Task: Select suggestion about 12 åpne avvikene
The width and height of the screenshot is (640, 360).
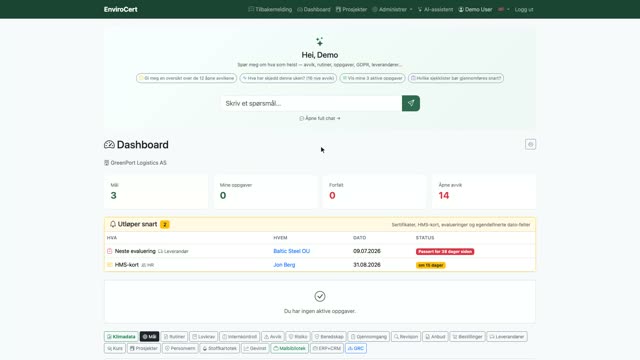Action: (187, 78)
